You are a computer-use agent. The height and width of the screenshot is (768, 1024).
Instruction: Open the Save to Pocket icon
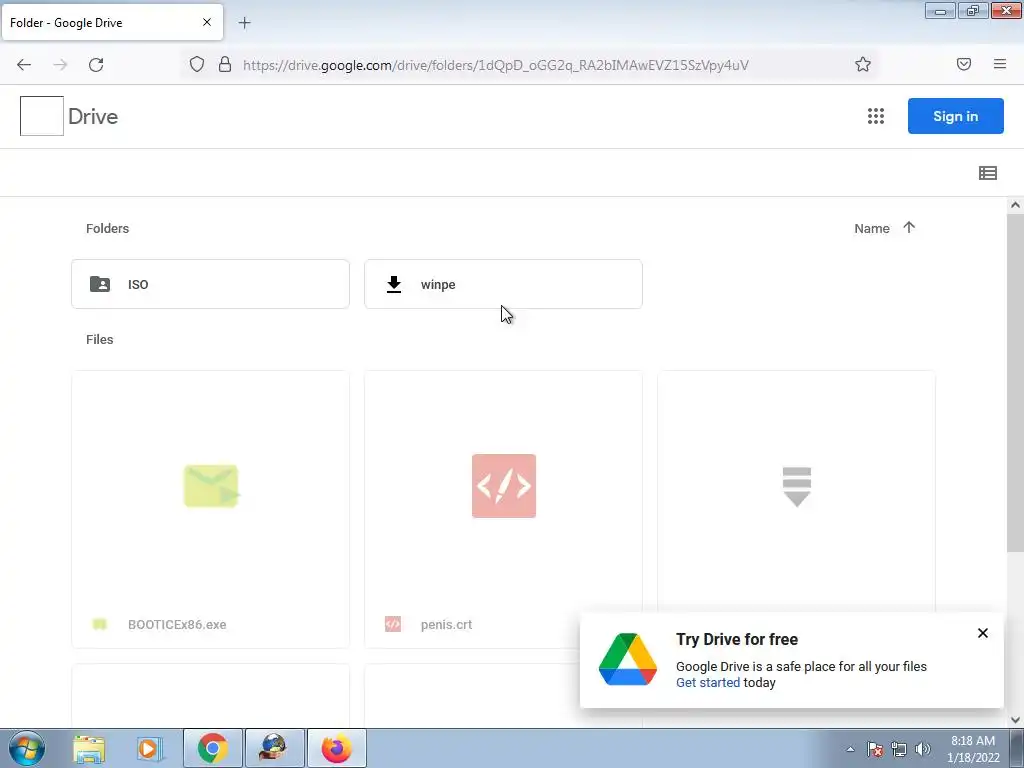click(964, 64)
